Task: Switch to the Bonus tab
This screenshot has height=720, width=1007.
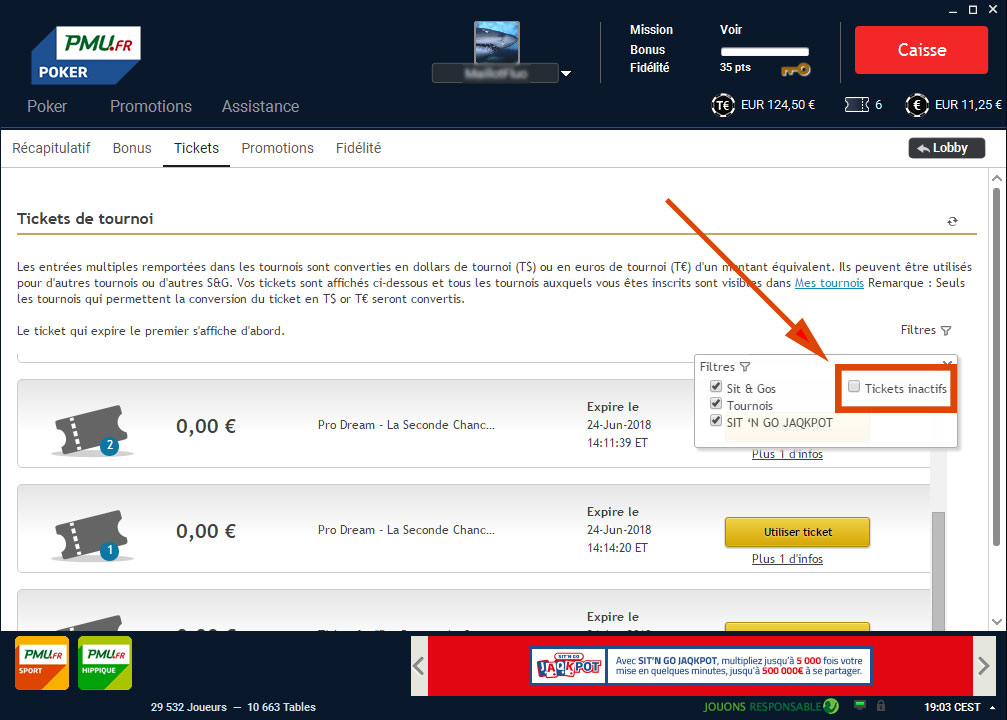Action: pyautogui.click(x=132, y=148)
